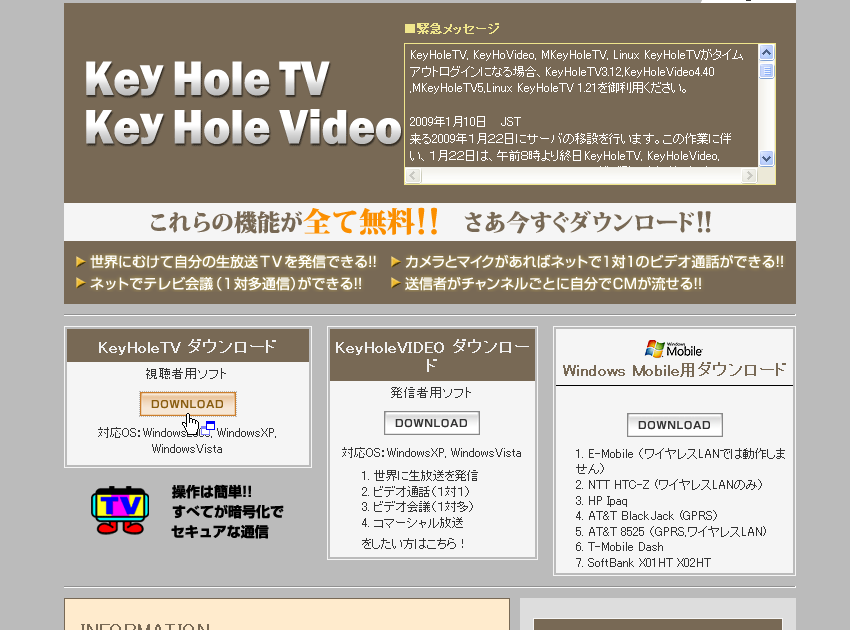Click device entry AT&T 8525
Screen dimensions: 850x630
[671, 531]
